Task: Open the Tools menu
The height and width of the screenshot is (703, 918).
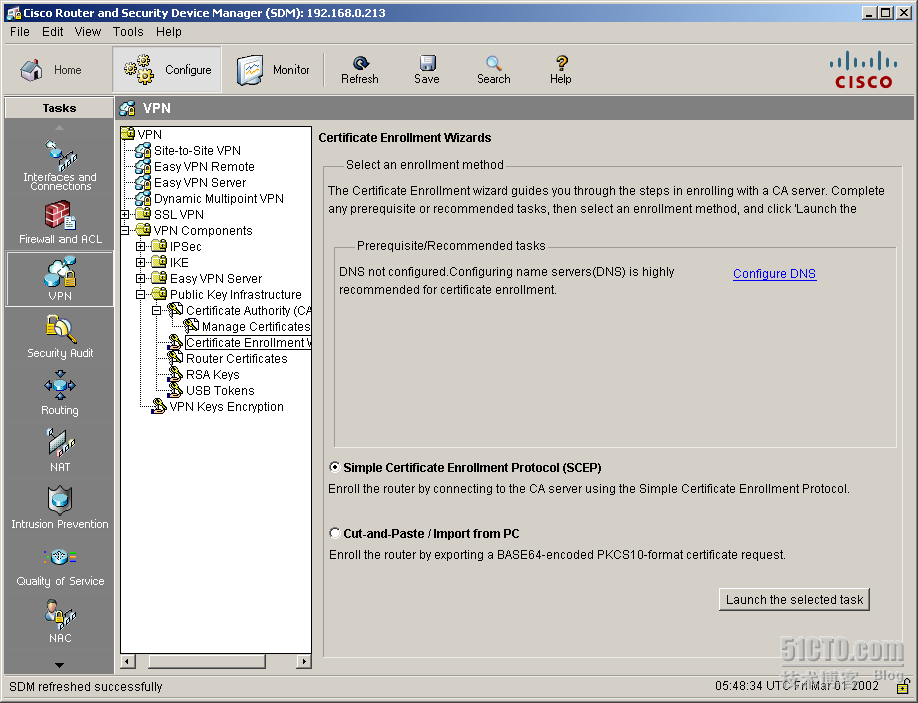Action: tap(128, 32)
